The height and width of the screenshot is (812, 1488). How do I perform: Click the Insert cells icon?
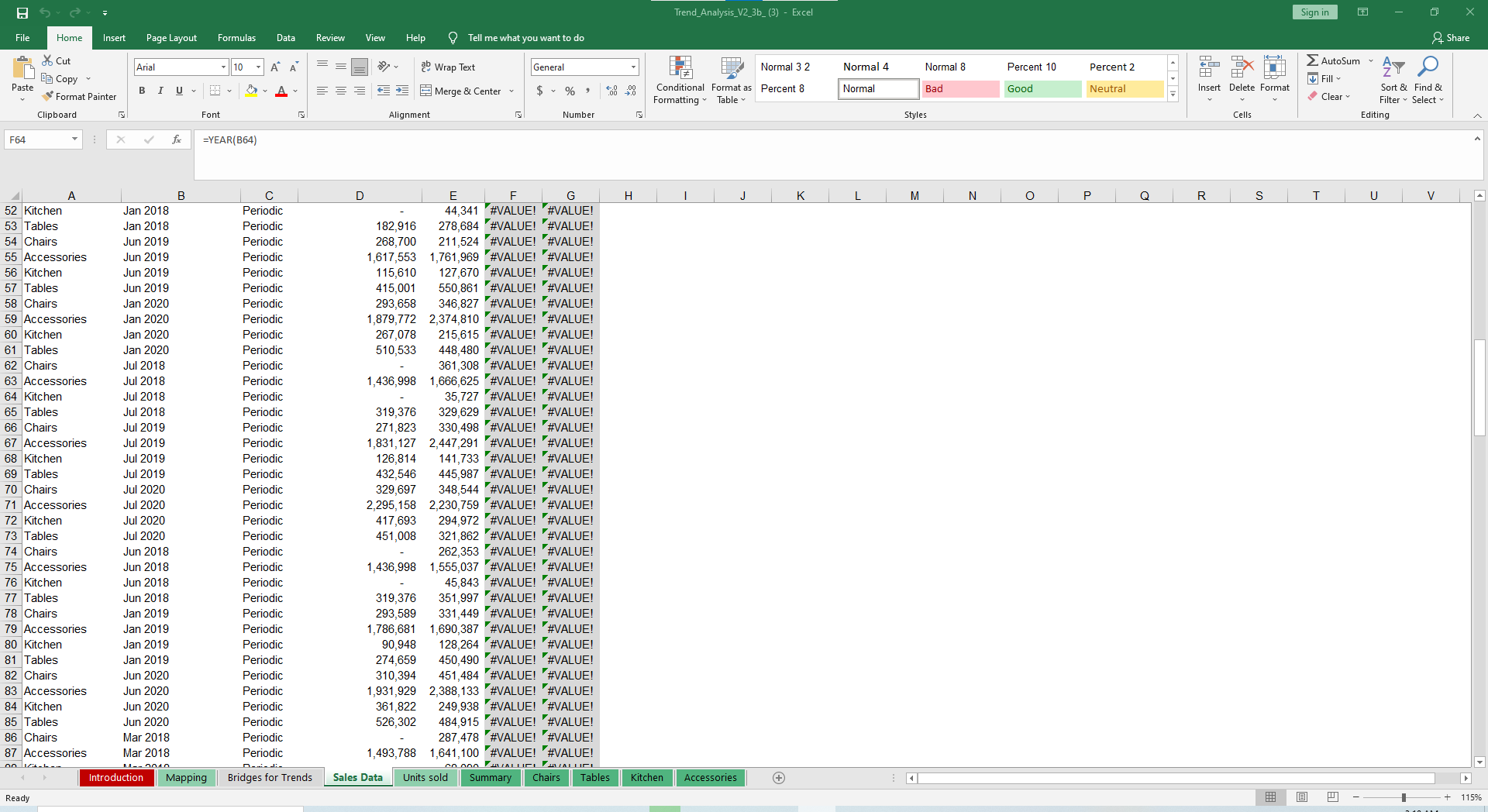point(1209,68)
